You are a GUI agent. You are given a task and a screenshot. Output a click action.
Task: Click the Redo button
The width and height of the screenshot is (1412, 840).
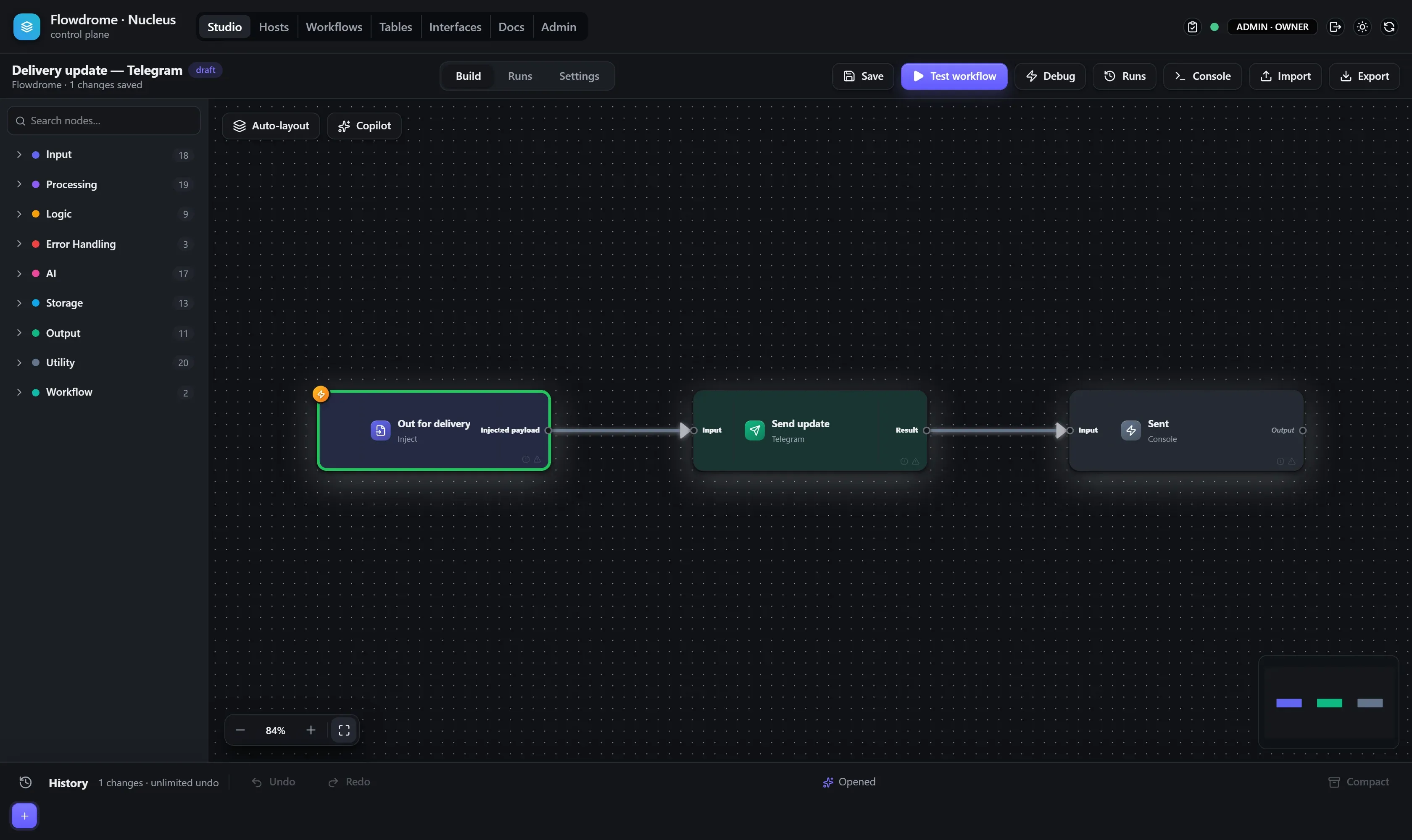point(350,782)
